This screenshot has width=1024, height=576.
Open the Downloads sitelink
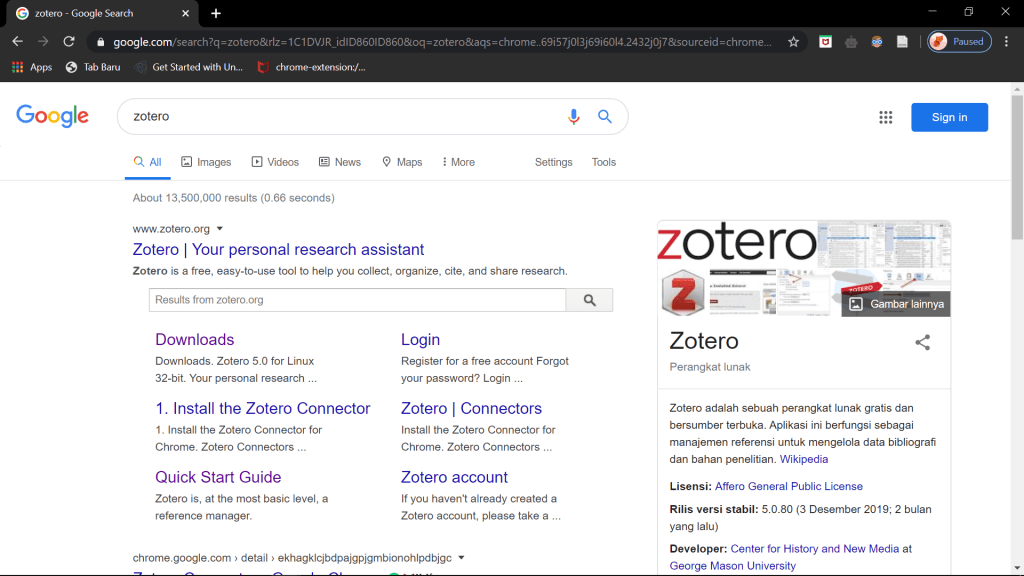click(x=194, y=340)
